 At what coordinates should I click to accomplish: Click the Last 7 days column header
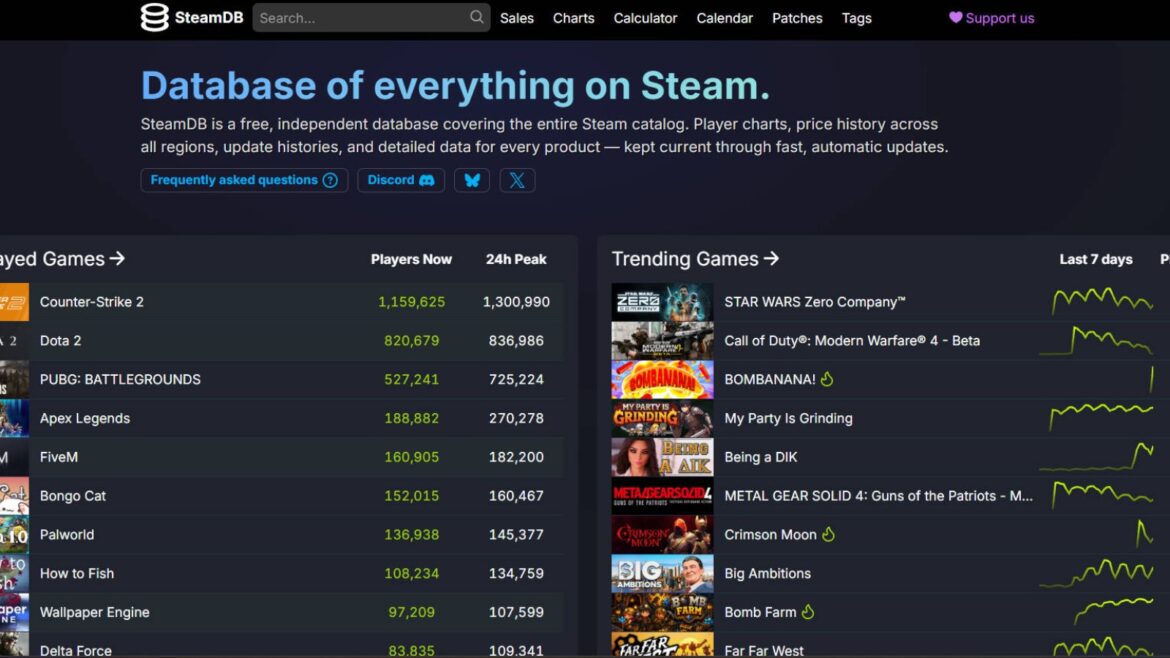[x=1095, y=259]
